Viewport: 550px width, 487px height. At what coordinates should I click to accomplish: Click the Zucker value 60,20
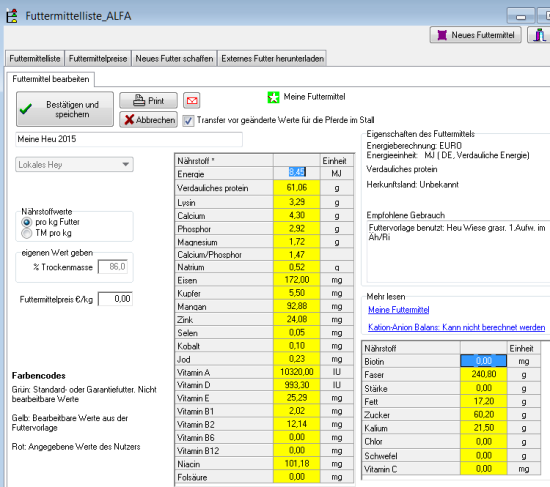484,415
